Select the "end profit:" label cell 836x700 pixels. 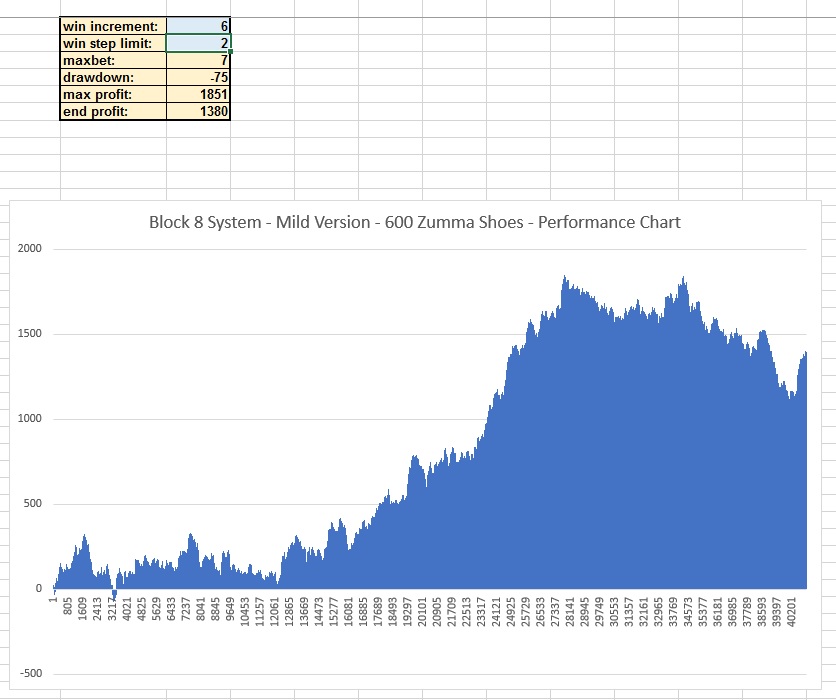[113, 111]
